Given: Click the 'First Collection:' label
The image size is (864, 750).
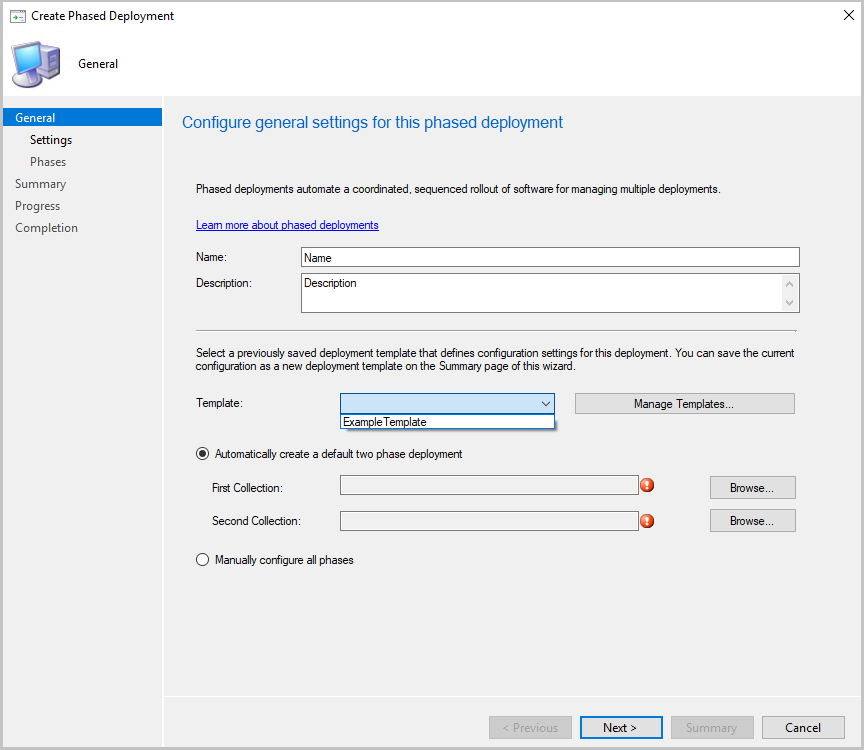Looking at the screenshot, I should point(247,488).
